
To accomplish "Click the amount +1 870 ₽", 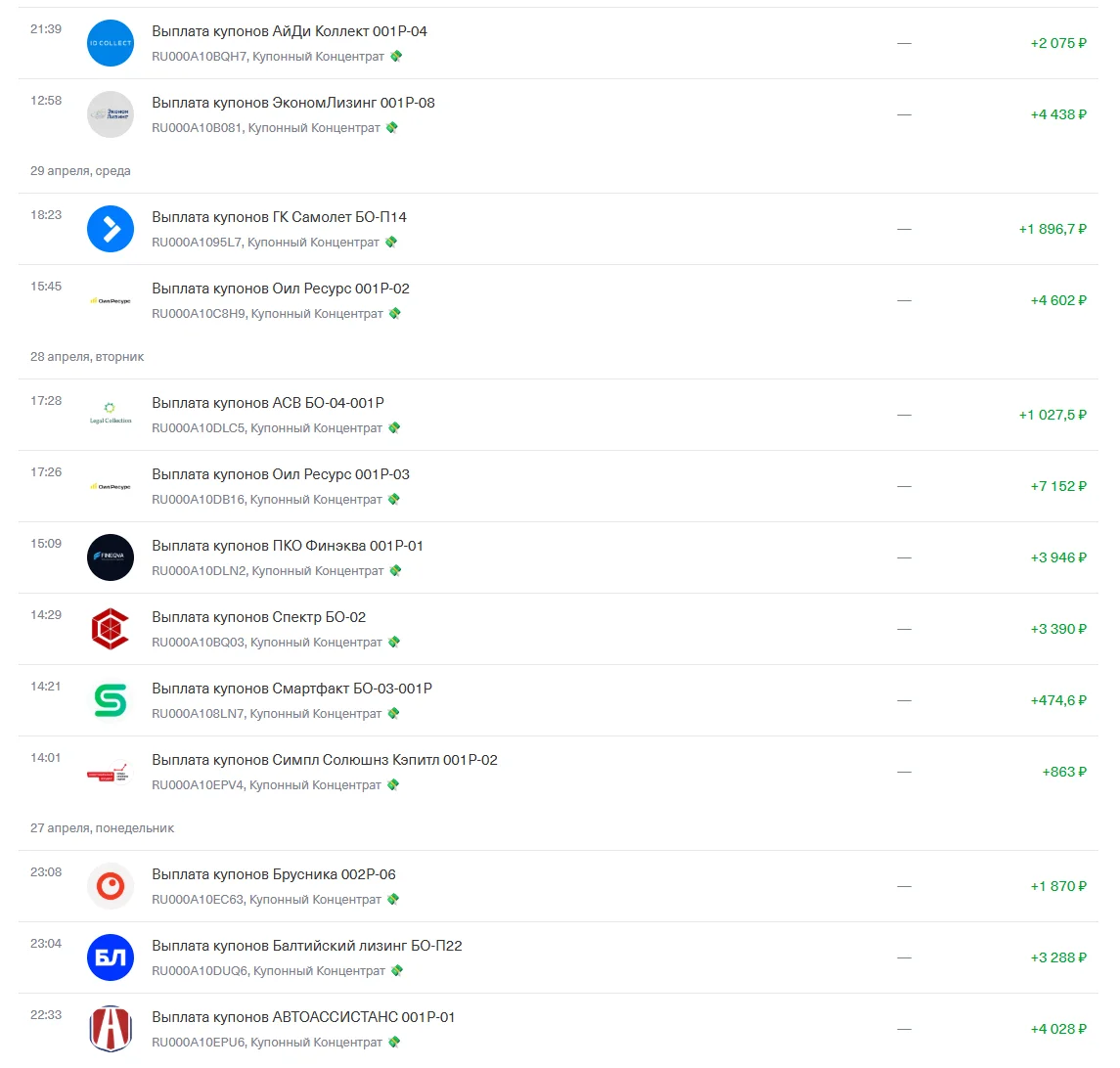I will 1057,886.
